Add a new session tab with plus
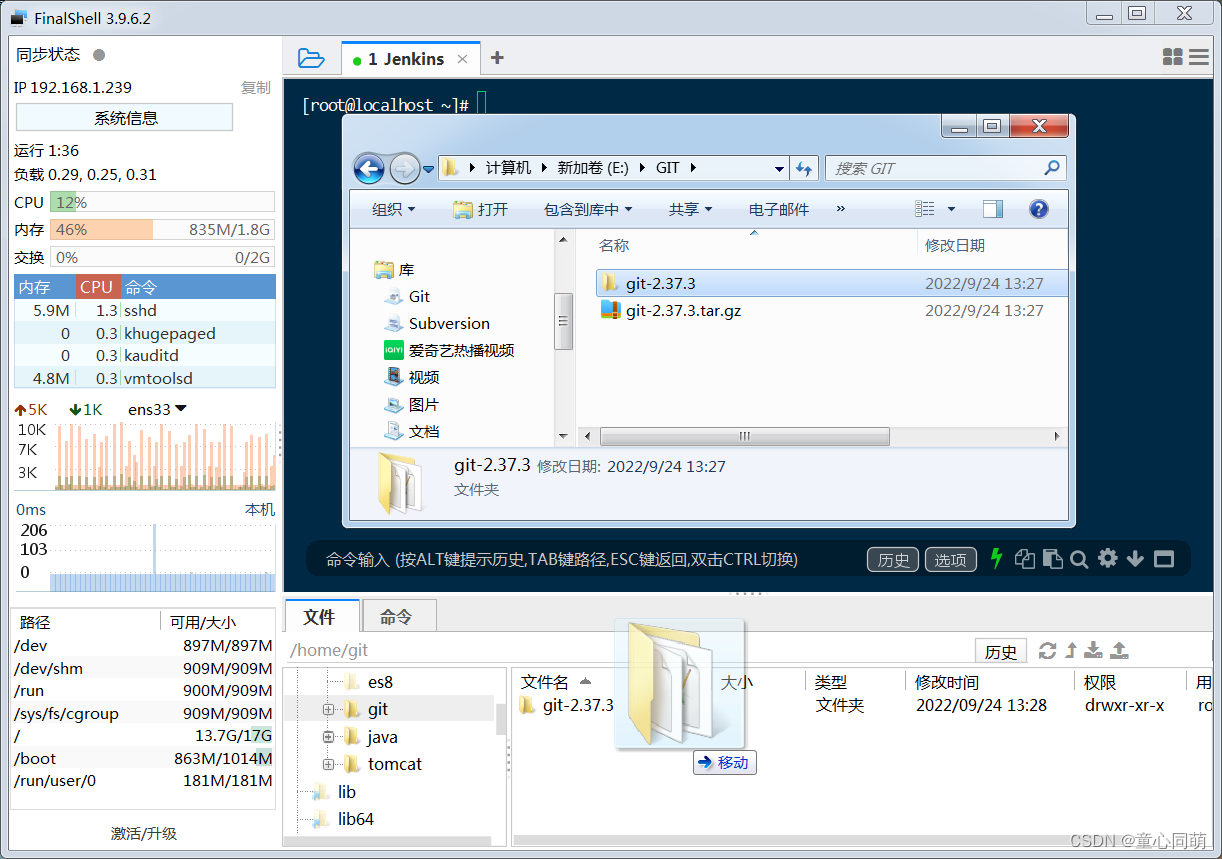This screenshot has height=859, width=1222. pos(497,58)
